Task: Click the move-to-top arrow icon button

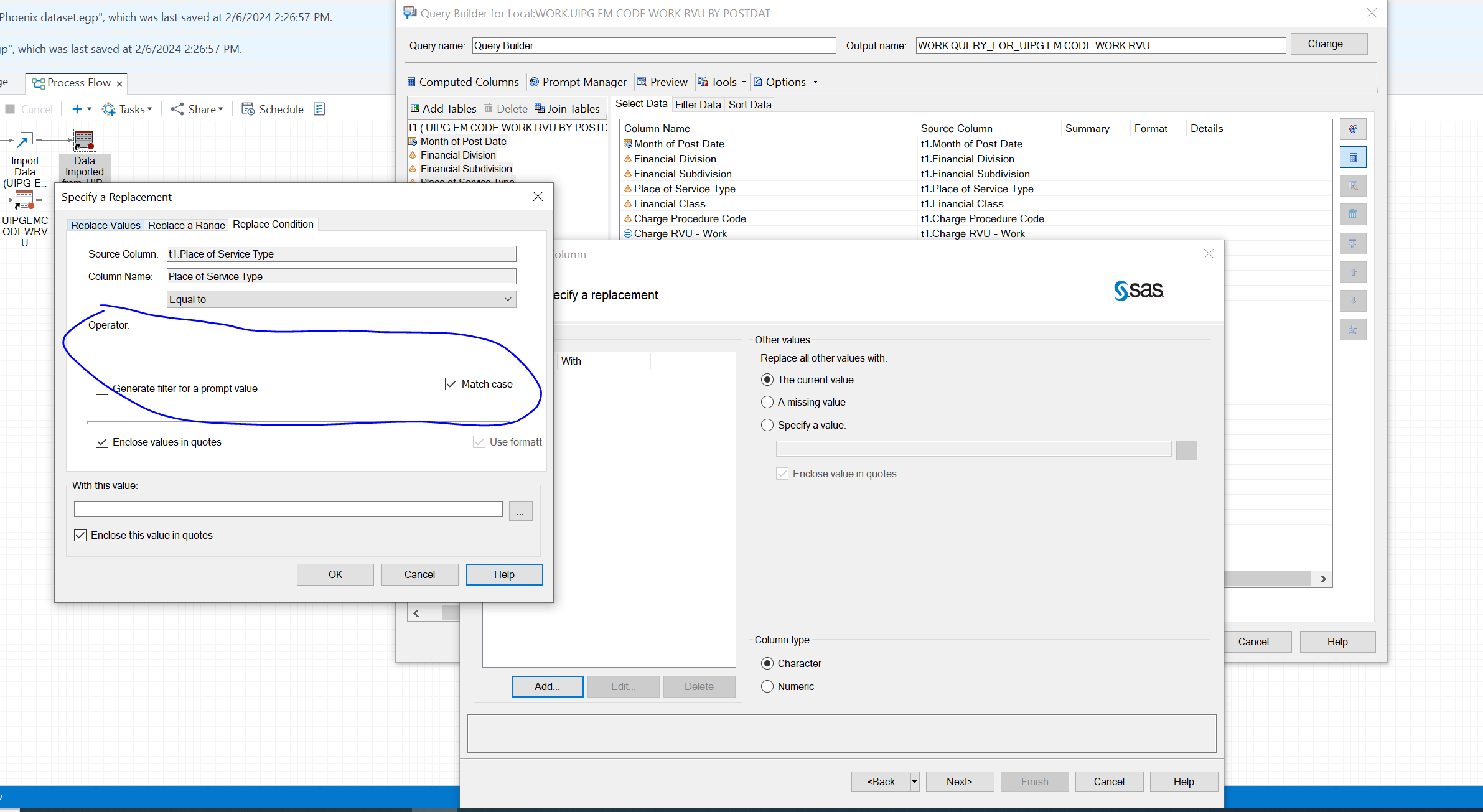Action: [x=1353, y=244]
